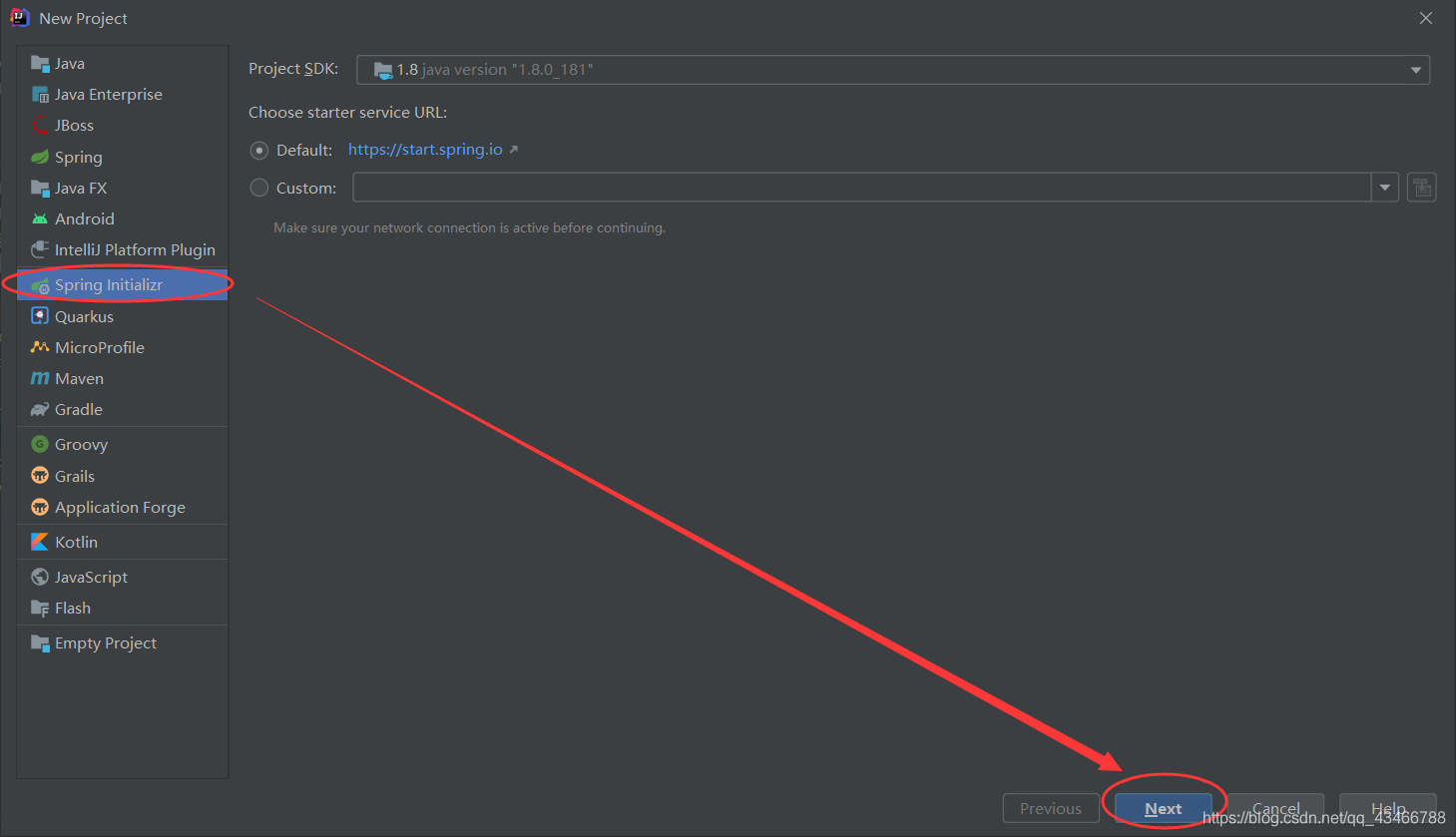Viewport: 1456px width, 837px height.
Task: Select the Custom service URL radio button
Action: [259, 188]
